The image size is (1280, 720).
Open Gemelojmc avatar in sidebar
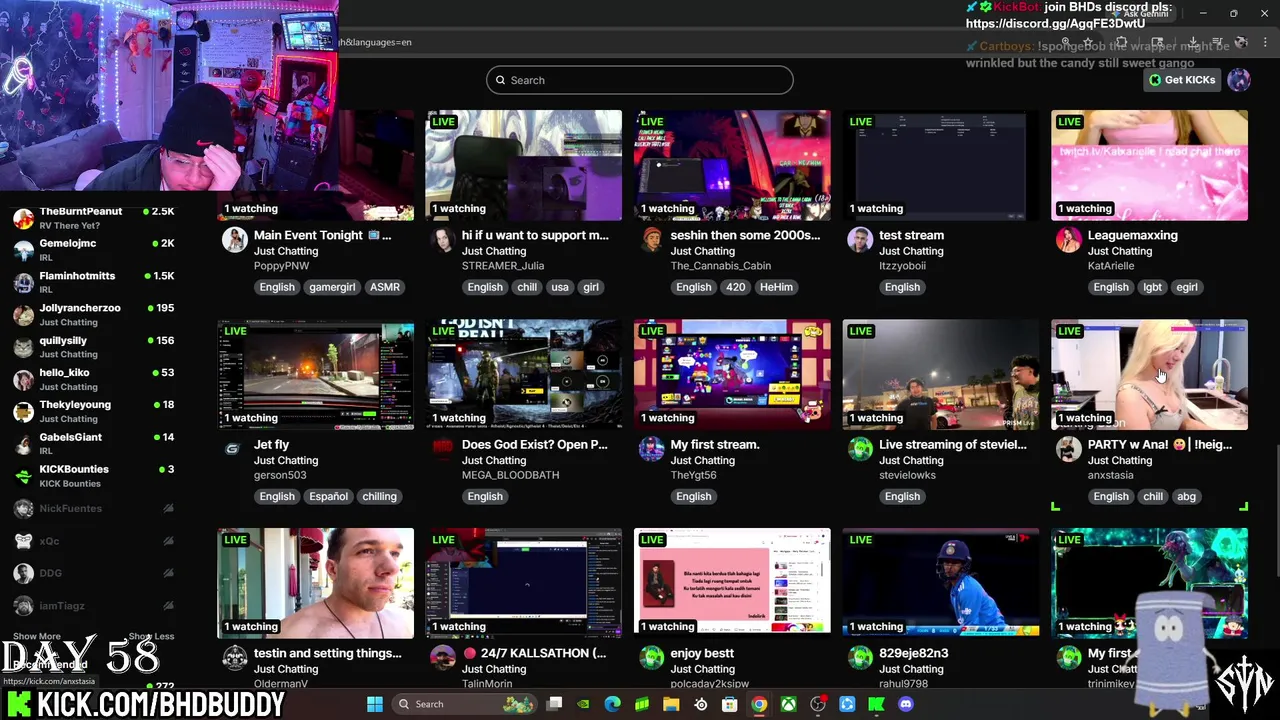[23, 250]
